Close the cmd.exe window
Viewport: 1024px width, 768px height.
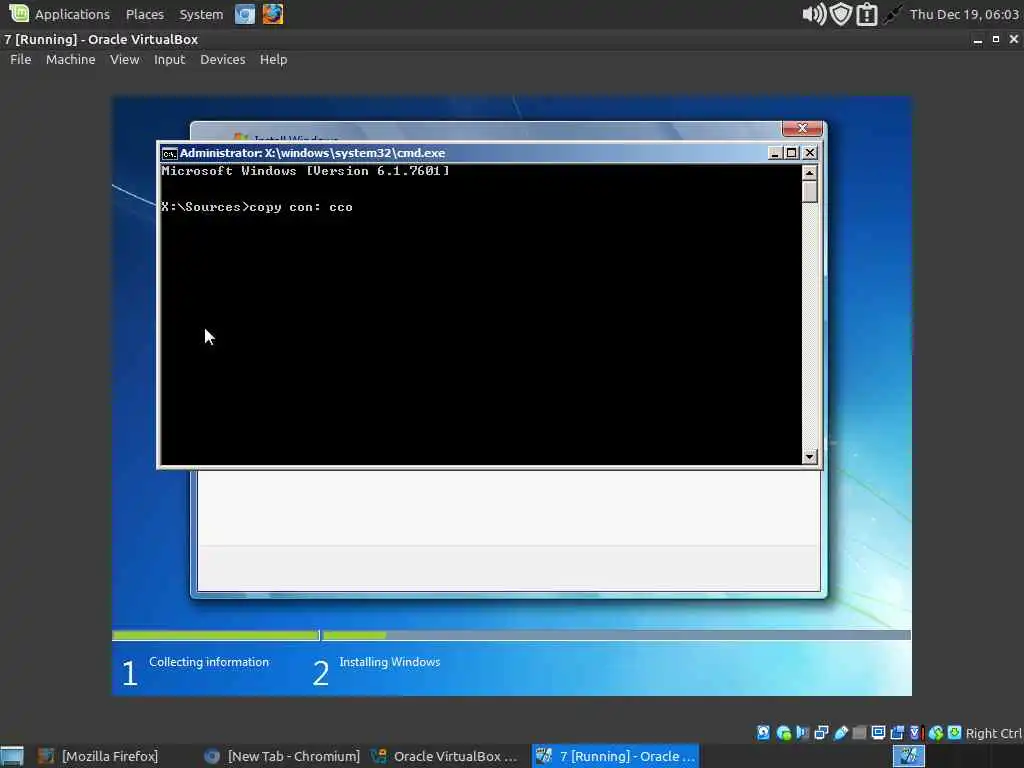(x=810, y=153)
